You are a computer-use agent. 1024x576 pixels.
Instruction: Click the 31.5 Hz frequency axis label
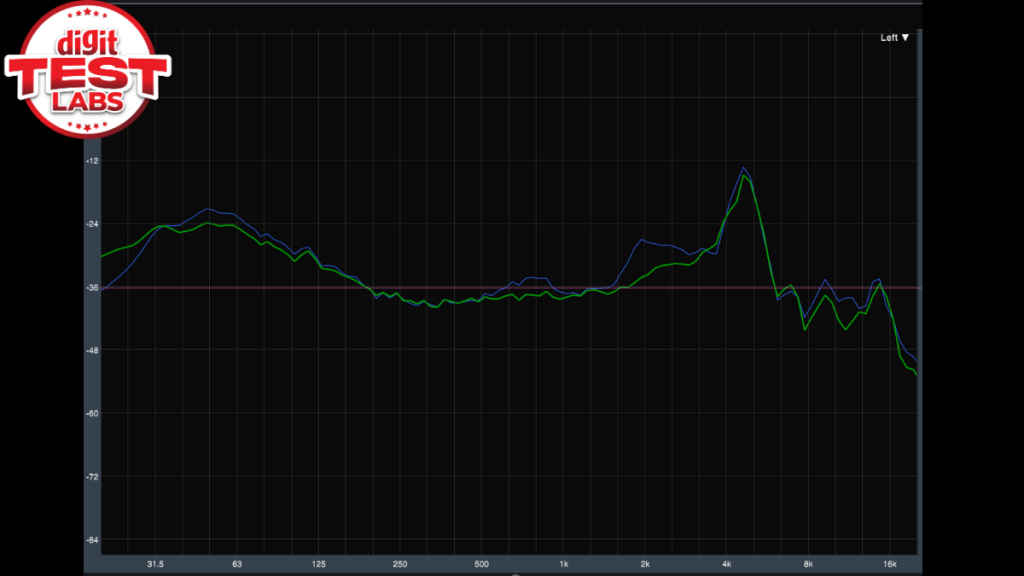[155, 564]
